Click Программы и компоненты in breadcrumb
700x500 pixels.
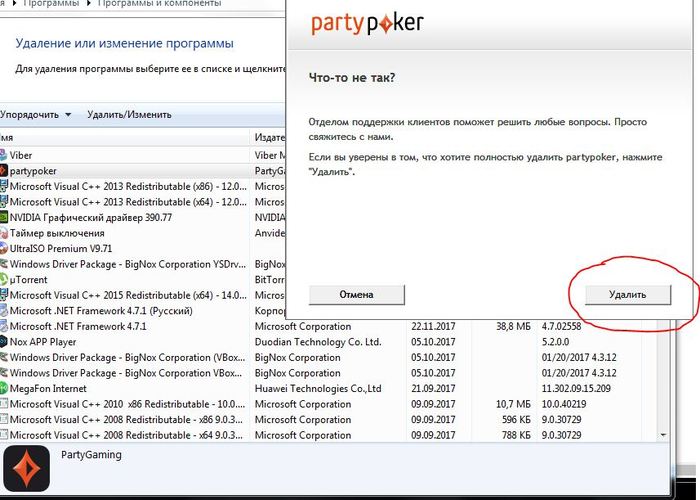(159, 4)
